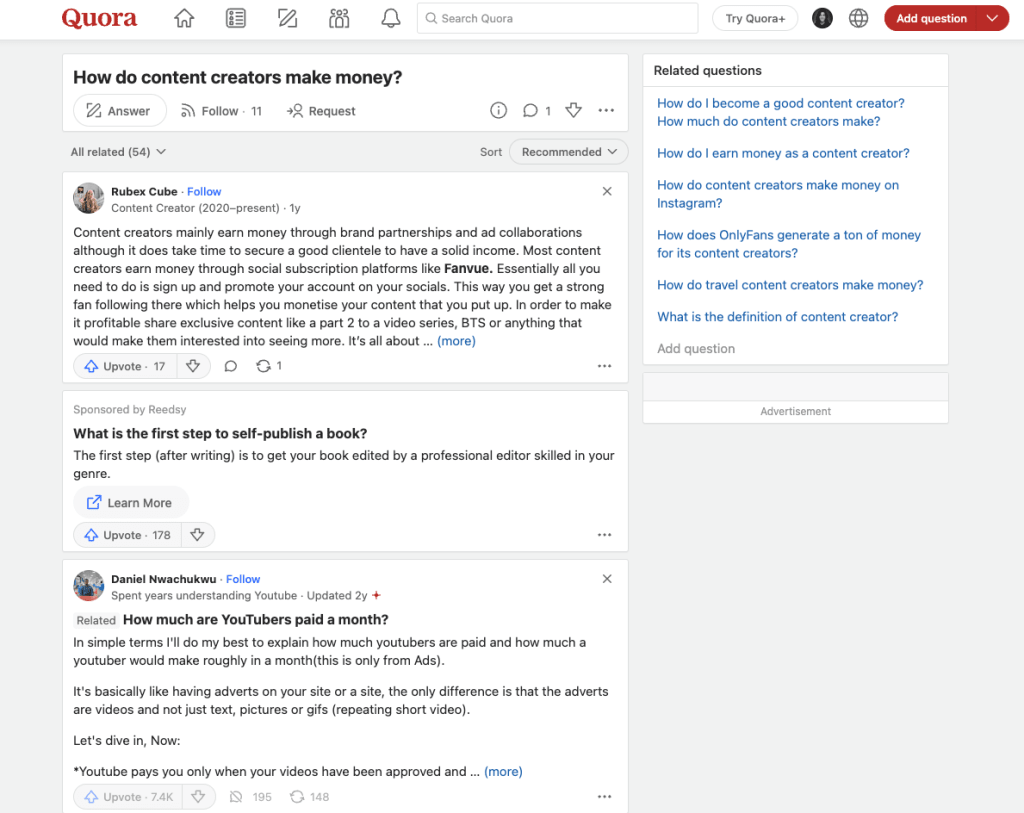1024x813 pixels.
Task: Click the Try Quora+ button
Action: pos(755,18)
